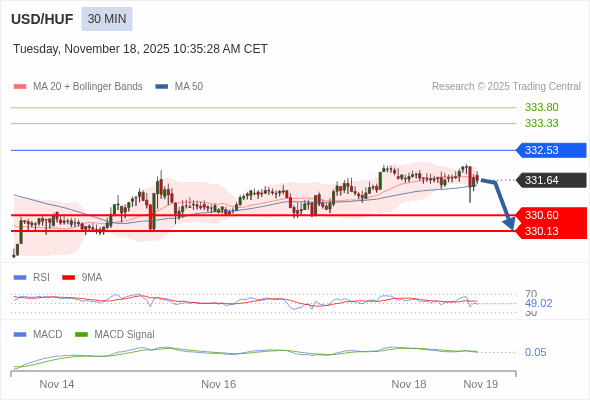This screenshot has height=400, width=590.
Task: Toggle the MACD legend entry
Action: (38, 335)
